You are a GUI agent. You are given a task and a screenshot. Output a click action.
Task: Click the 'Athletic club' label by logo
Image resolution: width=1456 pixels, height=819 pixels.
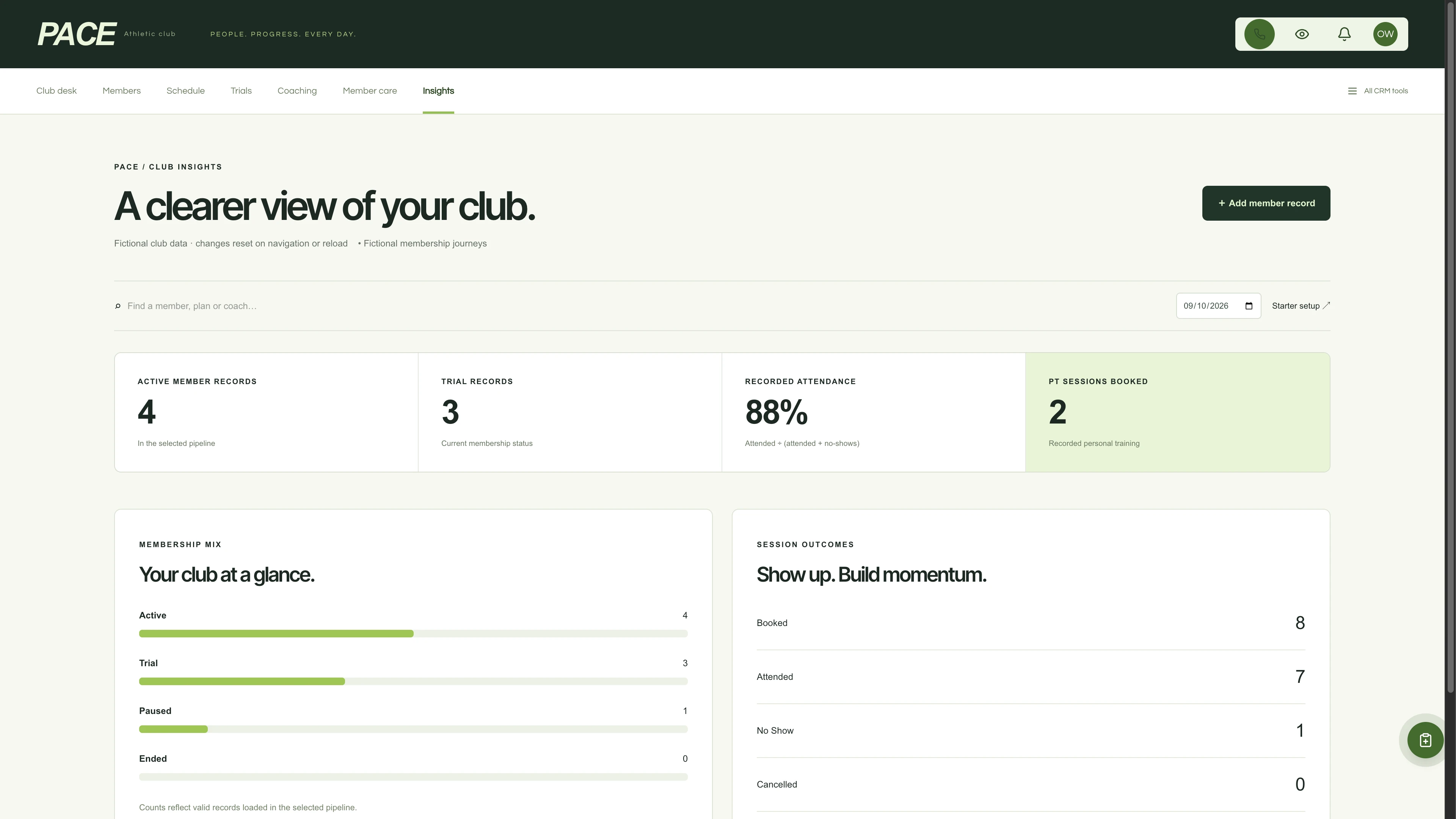[149, 34]
